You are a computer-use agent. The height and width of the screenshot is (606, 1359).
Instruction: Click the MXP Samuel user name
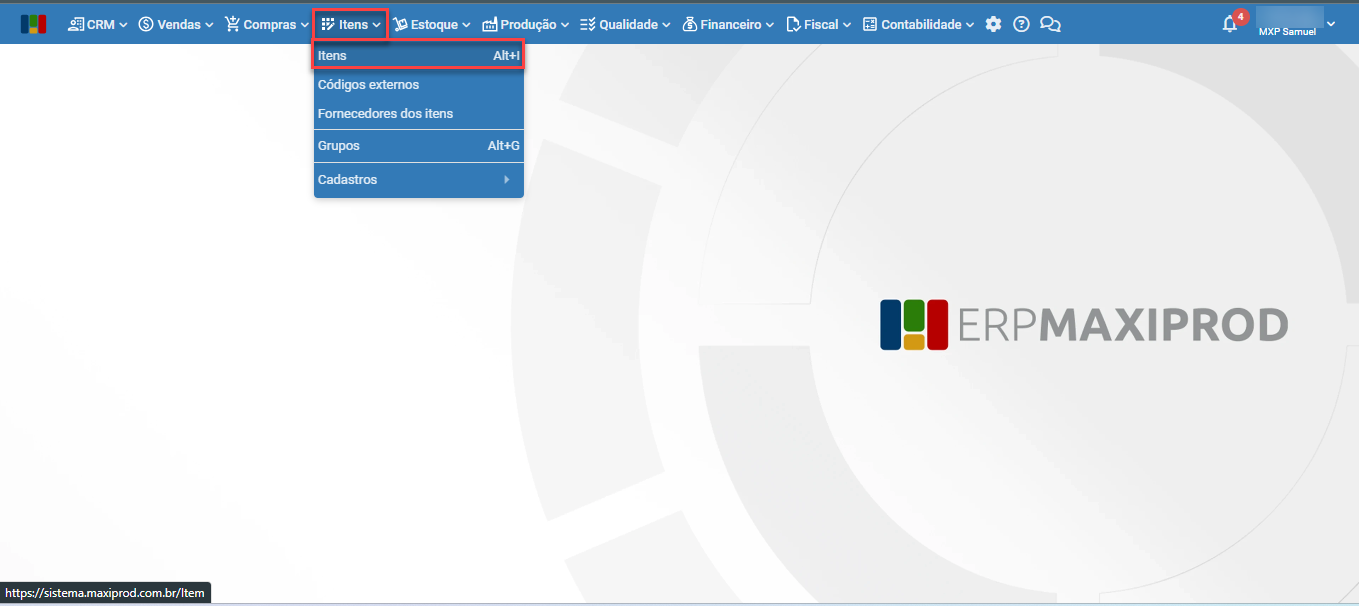pyautogui.click(x=1287, y=32)
